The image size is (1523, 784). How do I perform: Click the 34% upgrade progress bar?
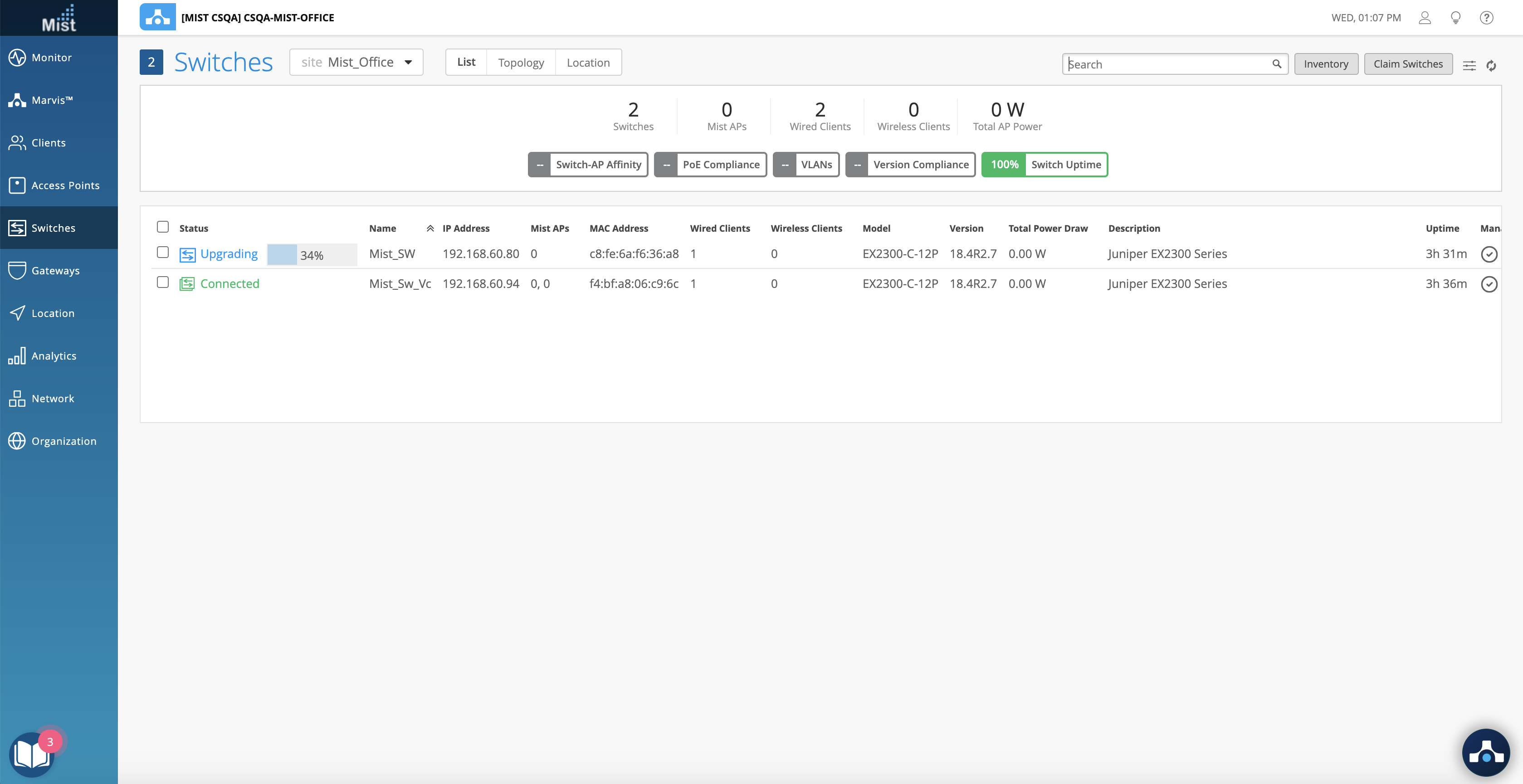[312, 255]
